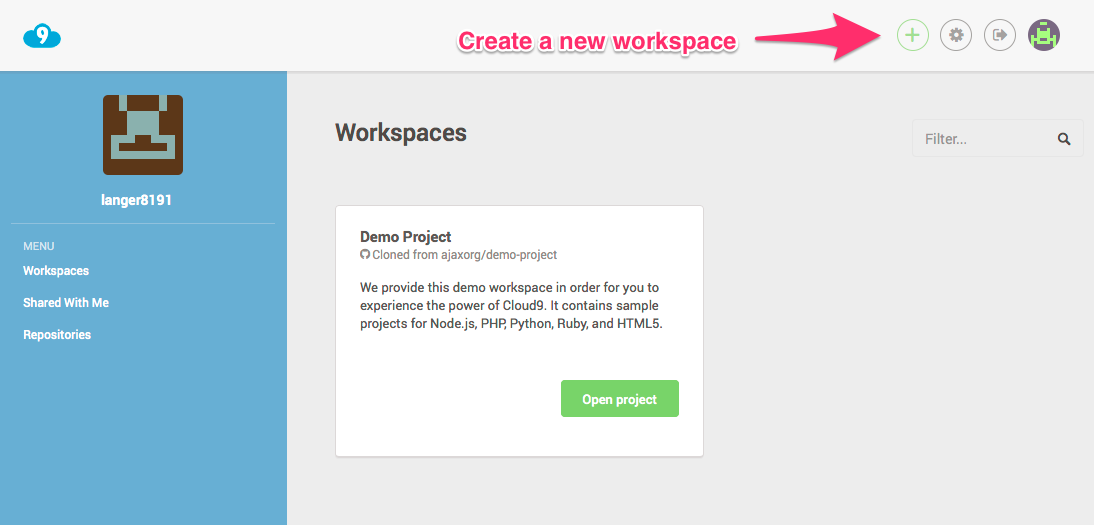The image size is (1094, 525).
Task: Click the Open project button
Action: [620, 399]
